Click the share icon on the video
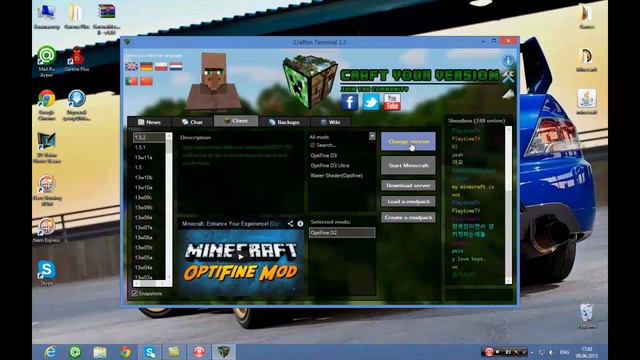The image size is (640, 360). point(290,224)
